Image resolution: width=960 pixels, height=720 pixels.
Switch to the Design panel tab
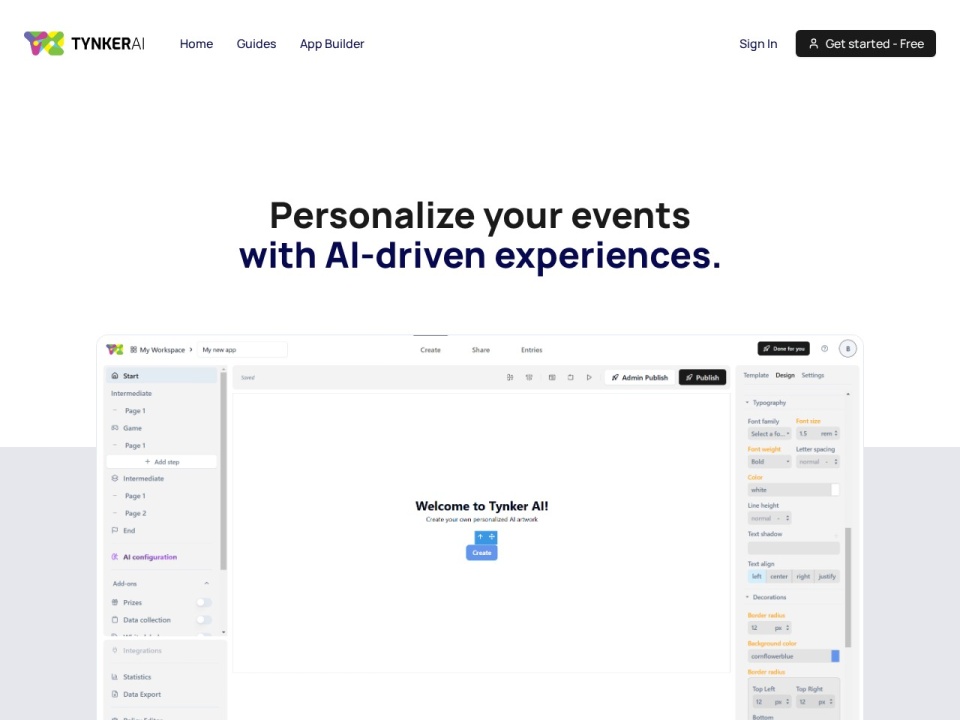785,375
